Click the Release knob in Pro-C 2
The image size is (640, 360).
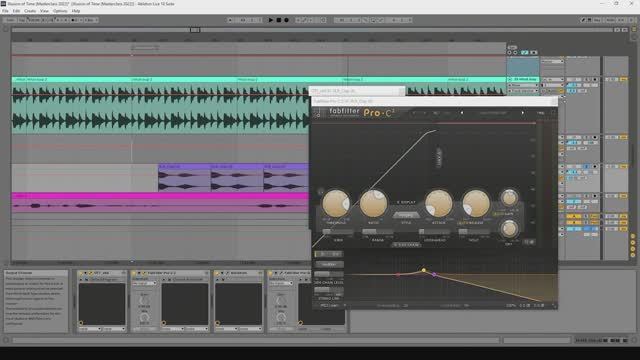[476, 203]
